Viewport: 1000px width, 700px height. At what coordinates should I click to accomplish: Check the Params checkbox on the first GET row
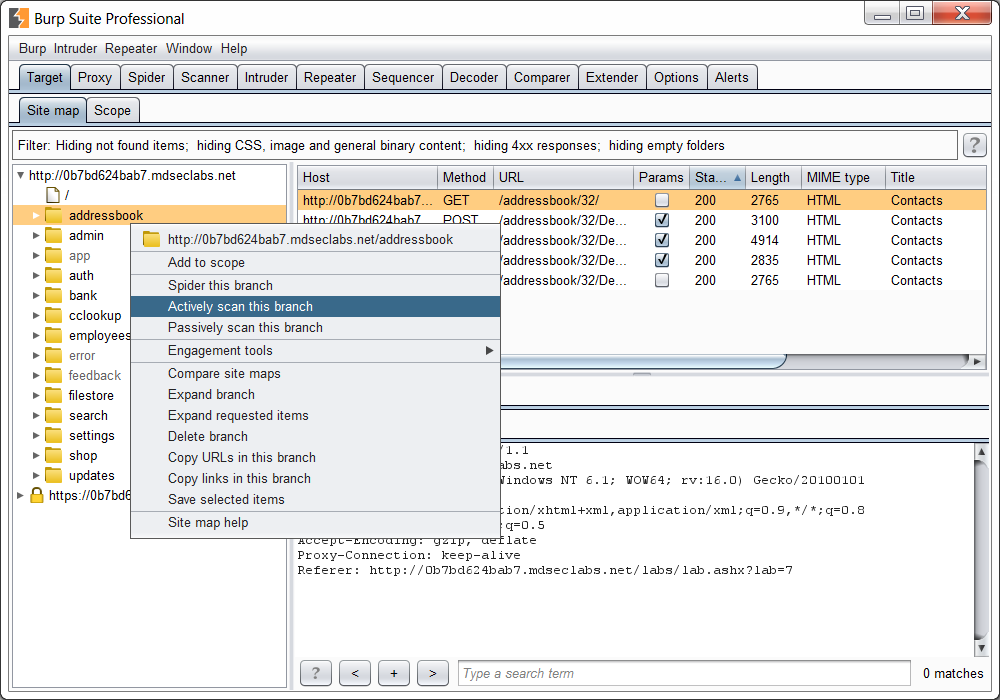[661, 200]
